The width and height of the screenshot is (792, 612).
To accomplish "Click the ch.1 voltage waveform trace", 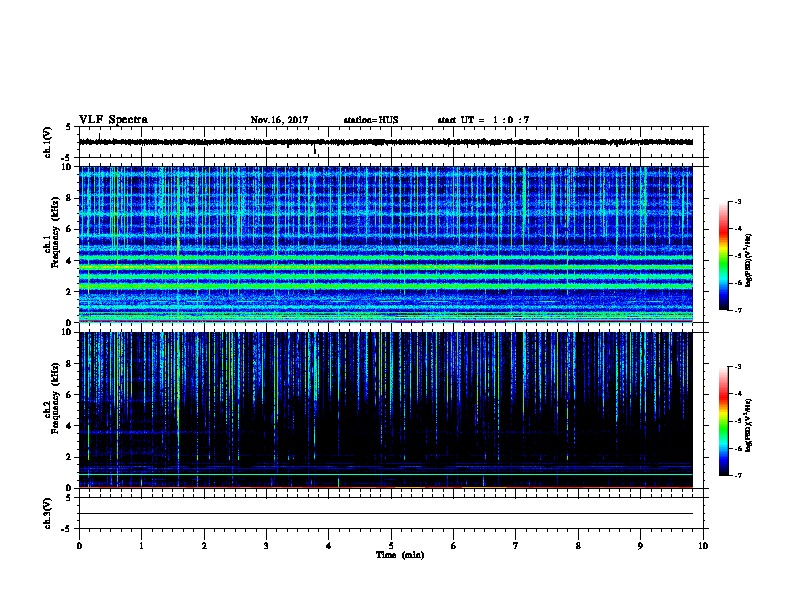I will pos(385,142).
